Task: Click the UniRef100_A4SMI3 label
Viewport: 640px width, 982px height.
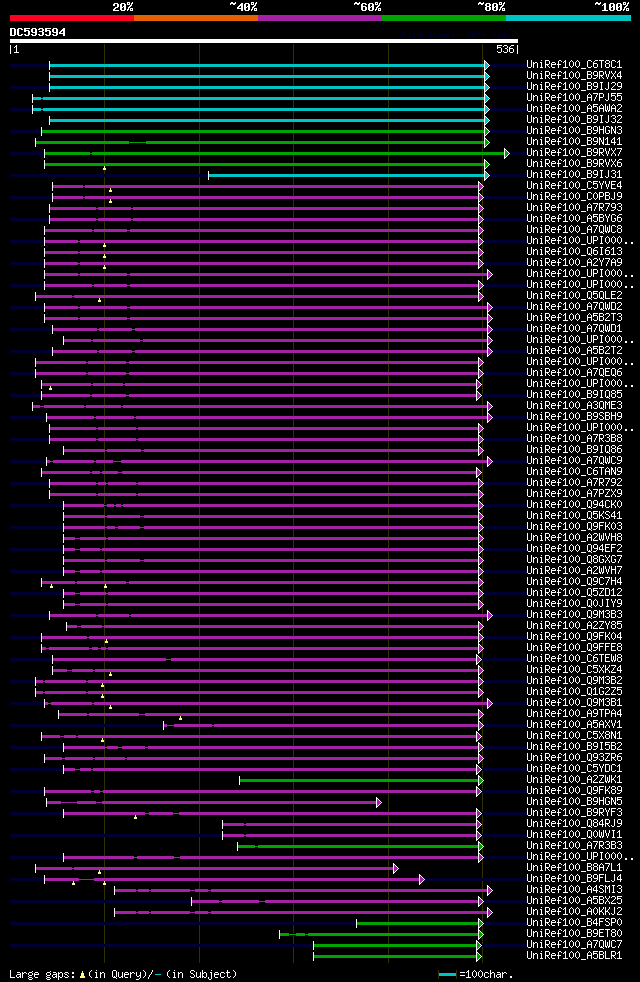Action: pos(574,890)
